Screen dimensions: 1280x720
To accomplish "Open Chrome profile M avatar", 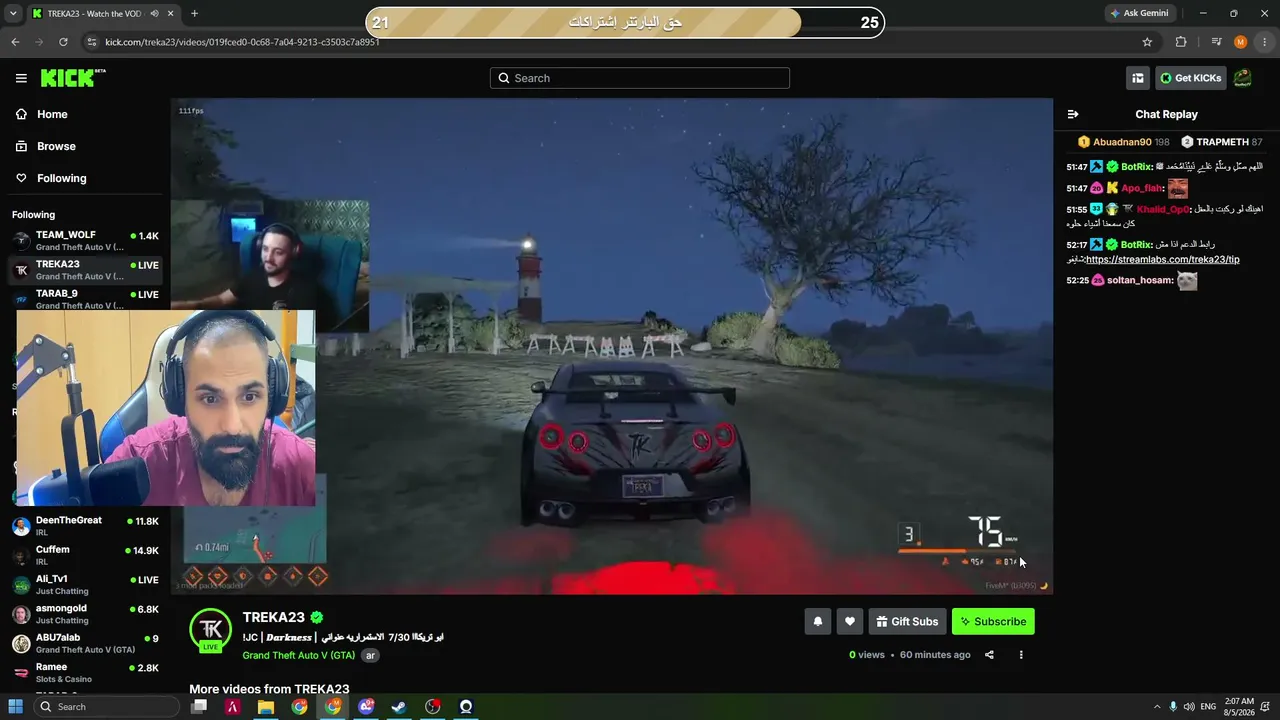I will click(x=1241, y=42).
